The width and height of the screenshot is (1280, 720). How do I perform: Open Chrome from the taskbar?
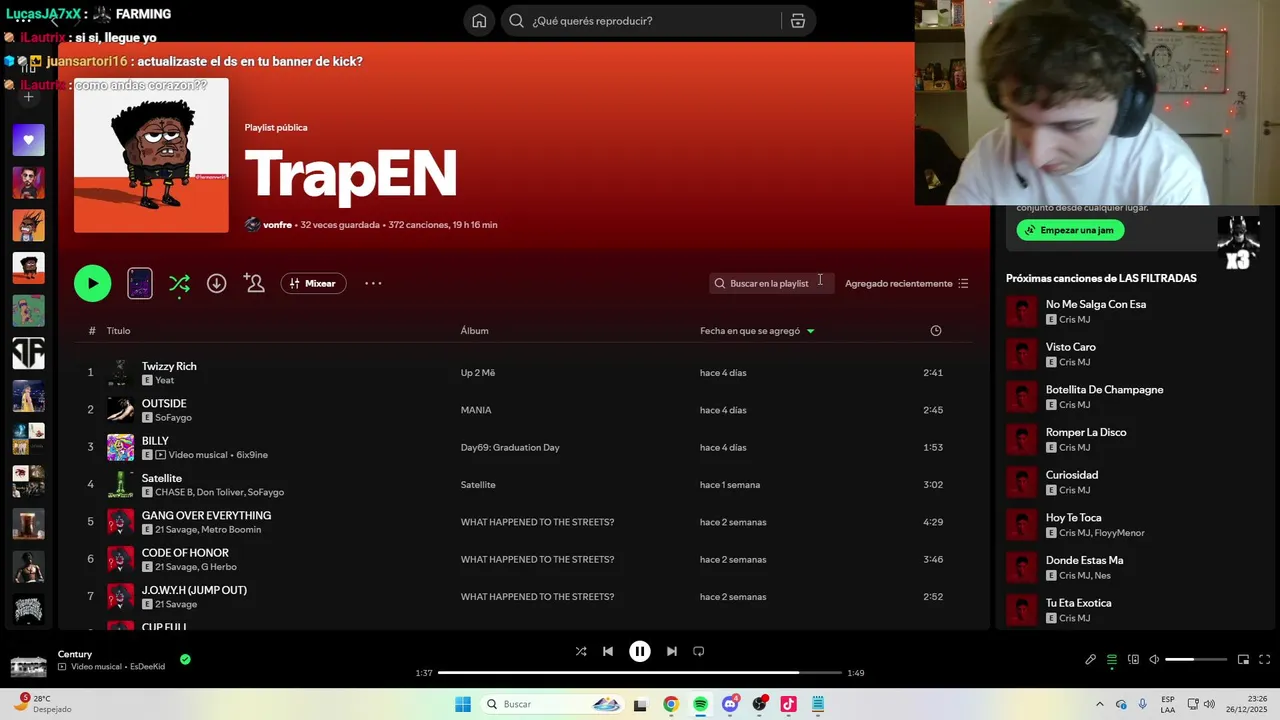point(671,704)
